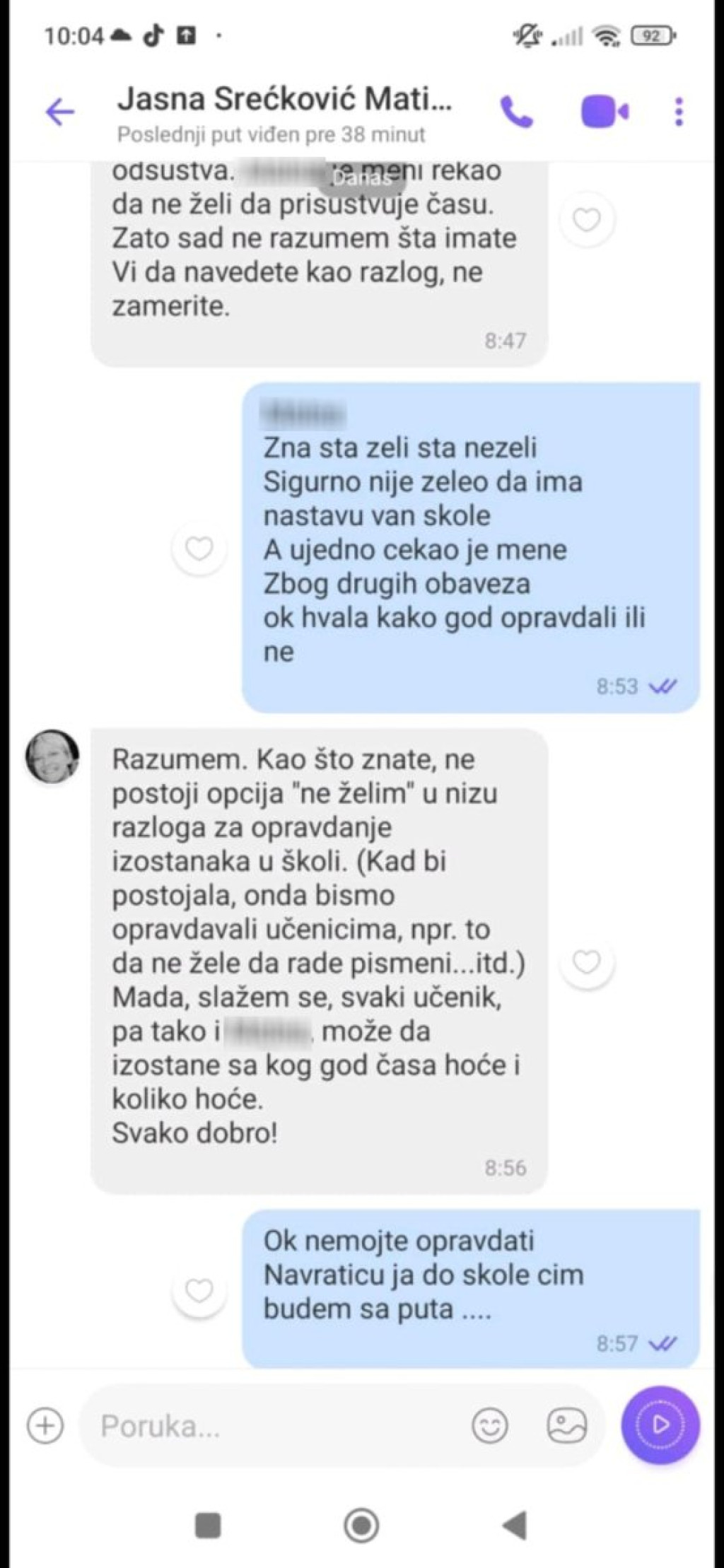Open the plus attachment menu

tap(45, 1425)
